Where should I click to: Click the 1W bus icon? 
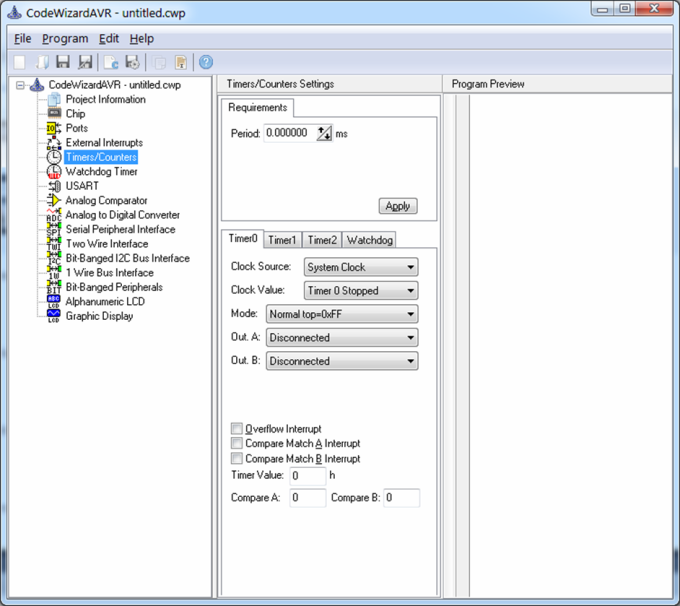point(54,273)
